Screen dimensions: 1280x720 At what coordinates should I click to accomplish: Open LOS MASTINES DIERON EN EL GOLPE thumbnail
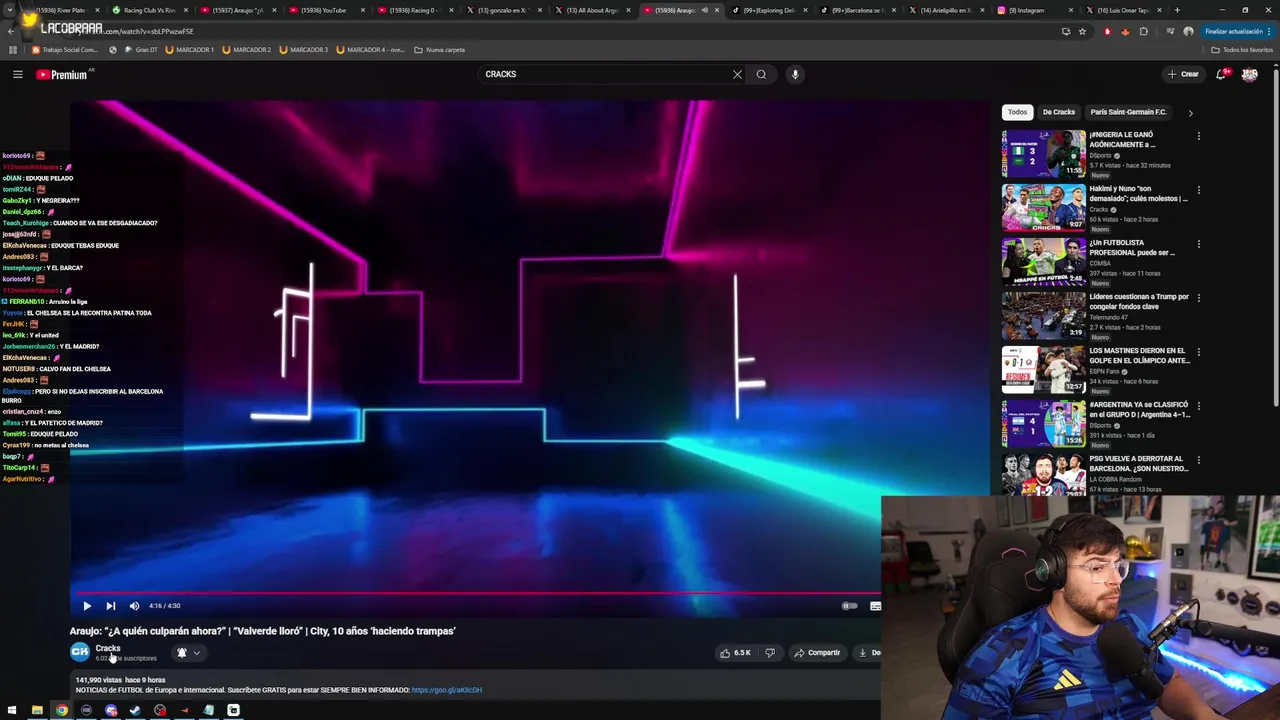coord(1043,369)
